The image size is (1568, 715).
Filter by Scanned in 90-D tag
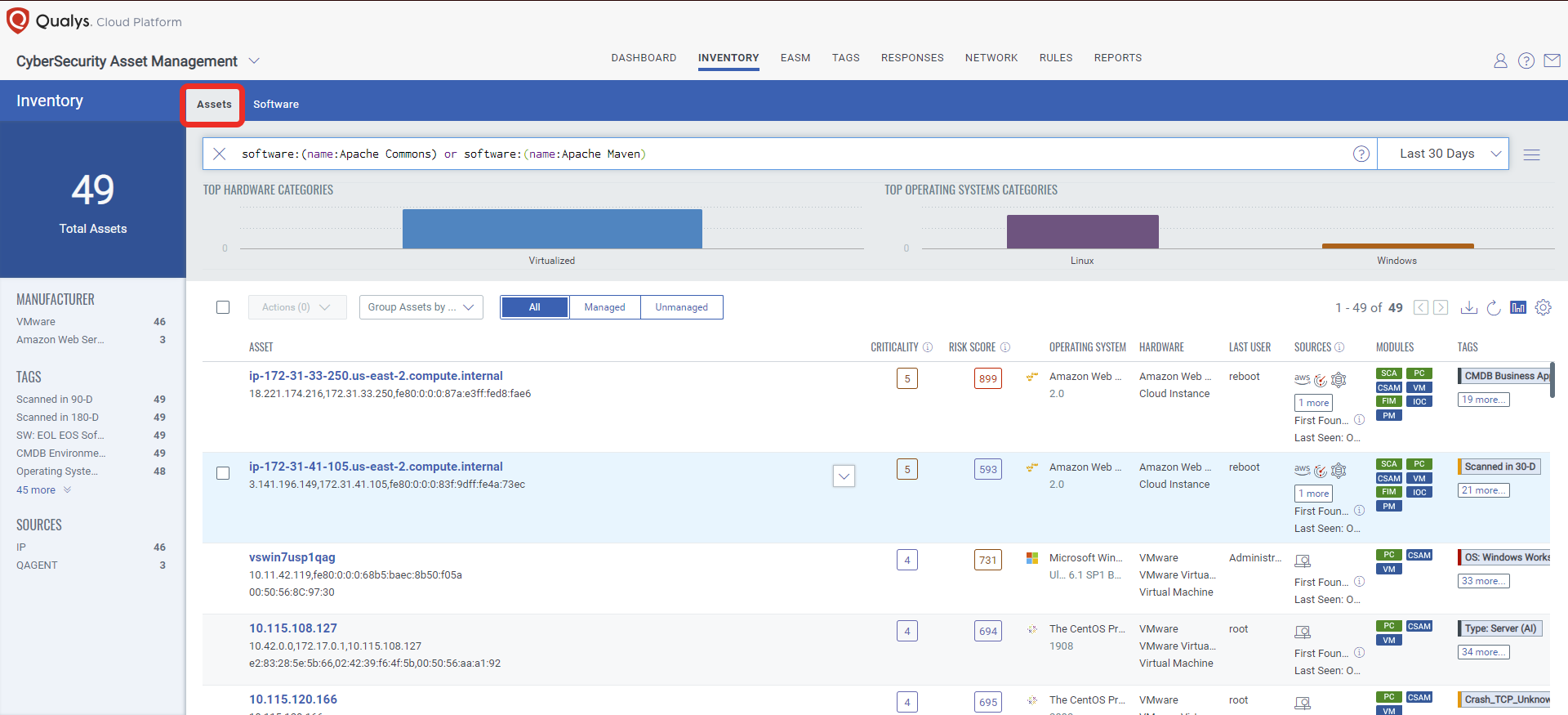coord(55,400)
